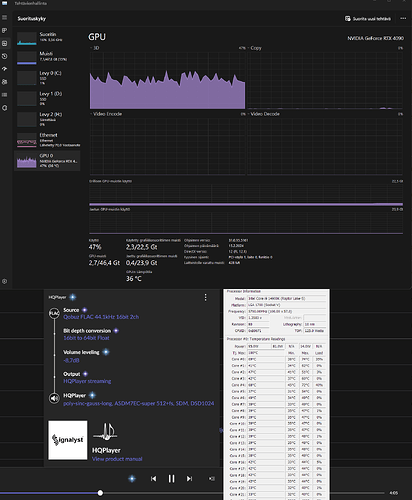Open the 3D engine graph dropdown

(x=95, y=48)
